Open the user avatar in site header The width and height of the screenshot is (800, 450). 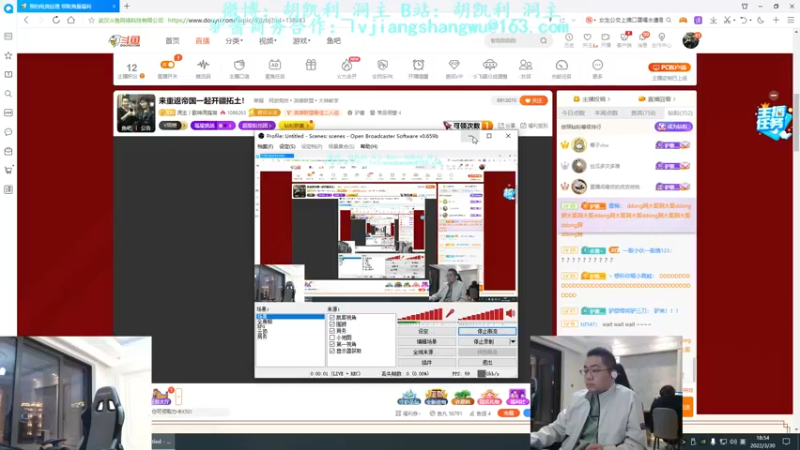coord(690,40)
